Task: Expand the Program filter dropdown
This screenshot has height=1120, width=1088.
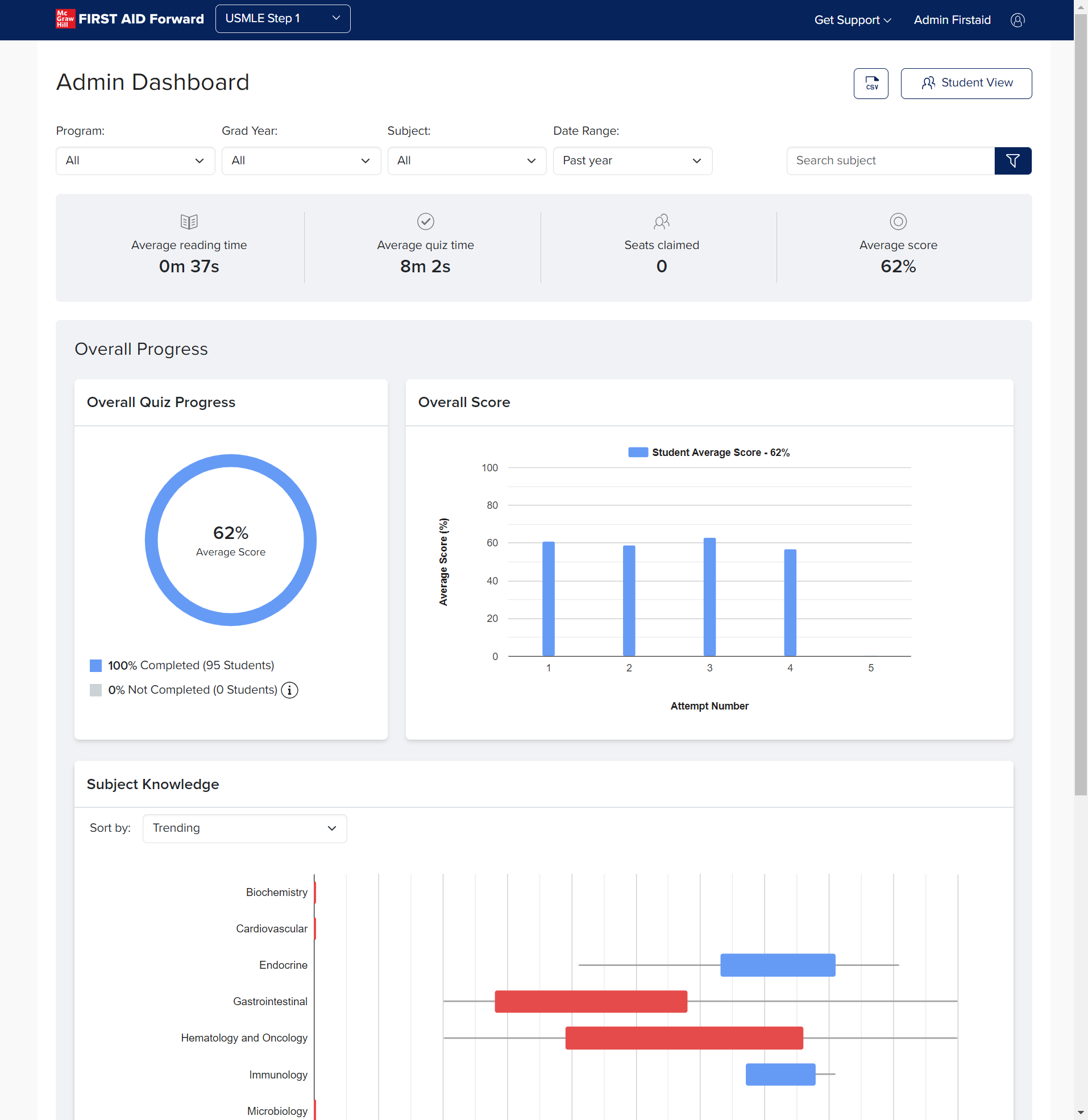Action: point(135,160)
